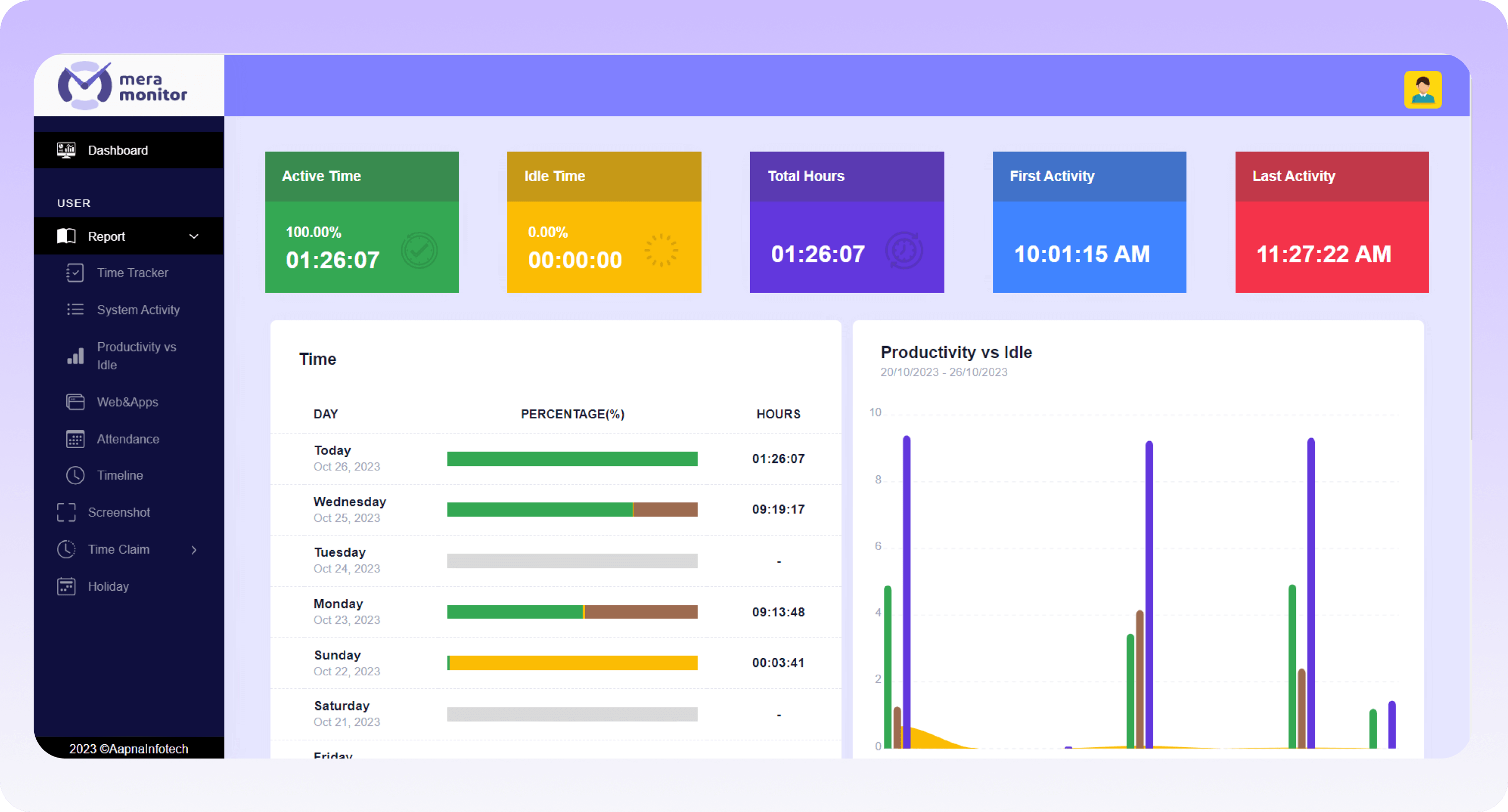Collapse the Report section chevron
The image size is (1508, 812).
click(194, 236)
